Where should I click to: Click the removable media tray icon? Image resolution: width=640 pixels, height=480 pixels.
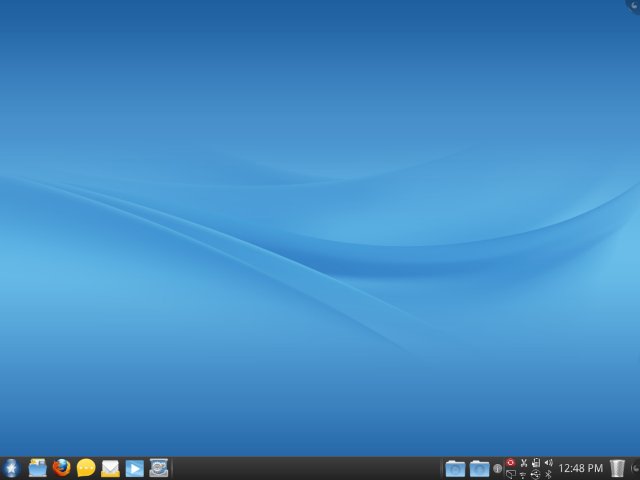tap(536, 463)
